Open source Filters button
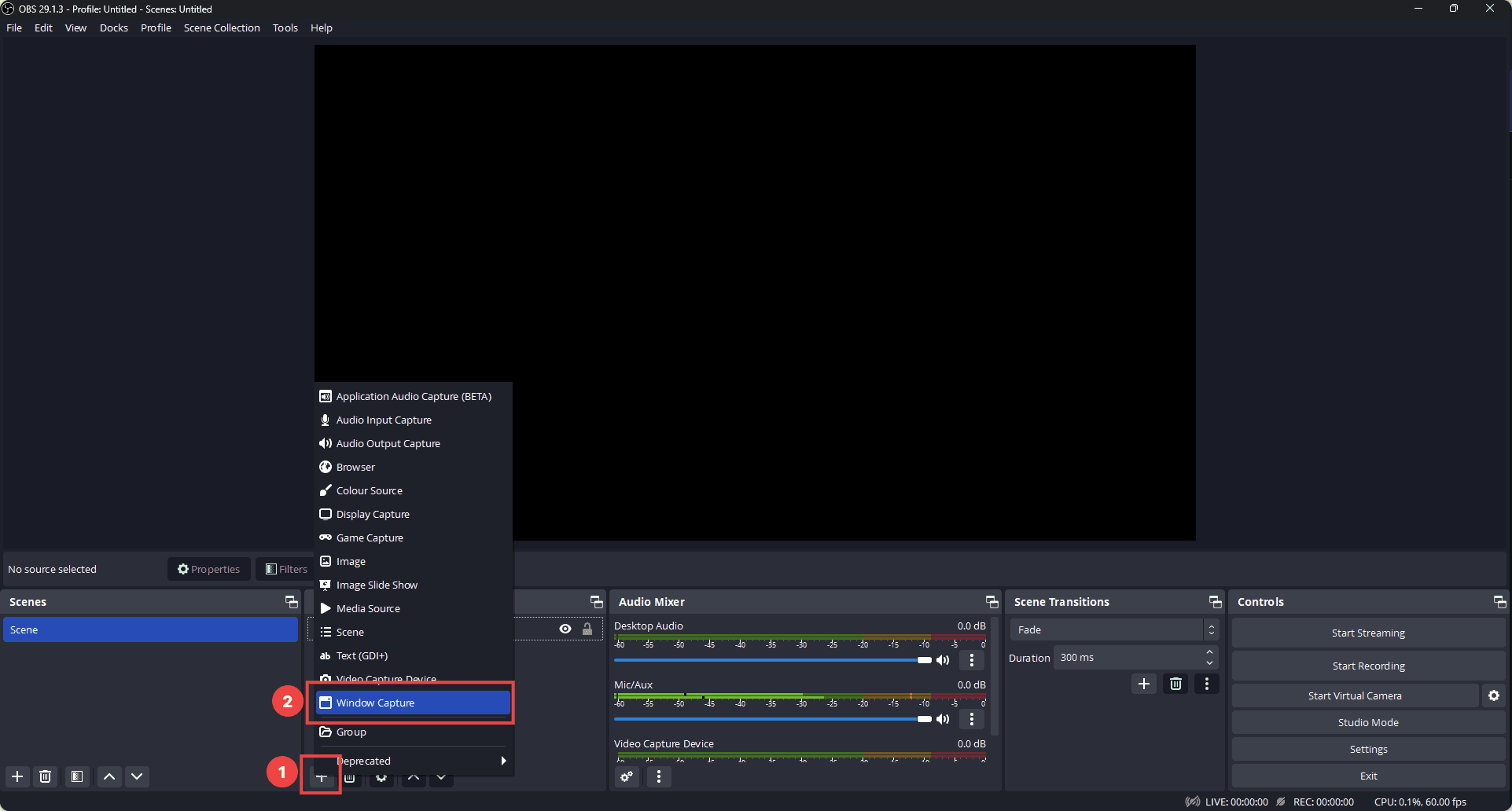This screenshot has height=811, width=1512. (x=286, y=569)
